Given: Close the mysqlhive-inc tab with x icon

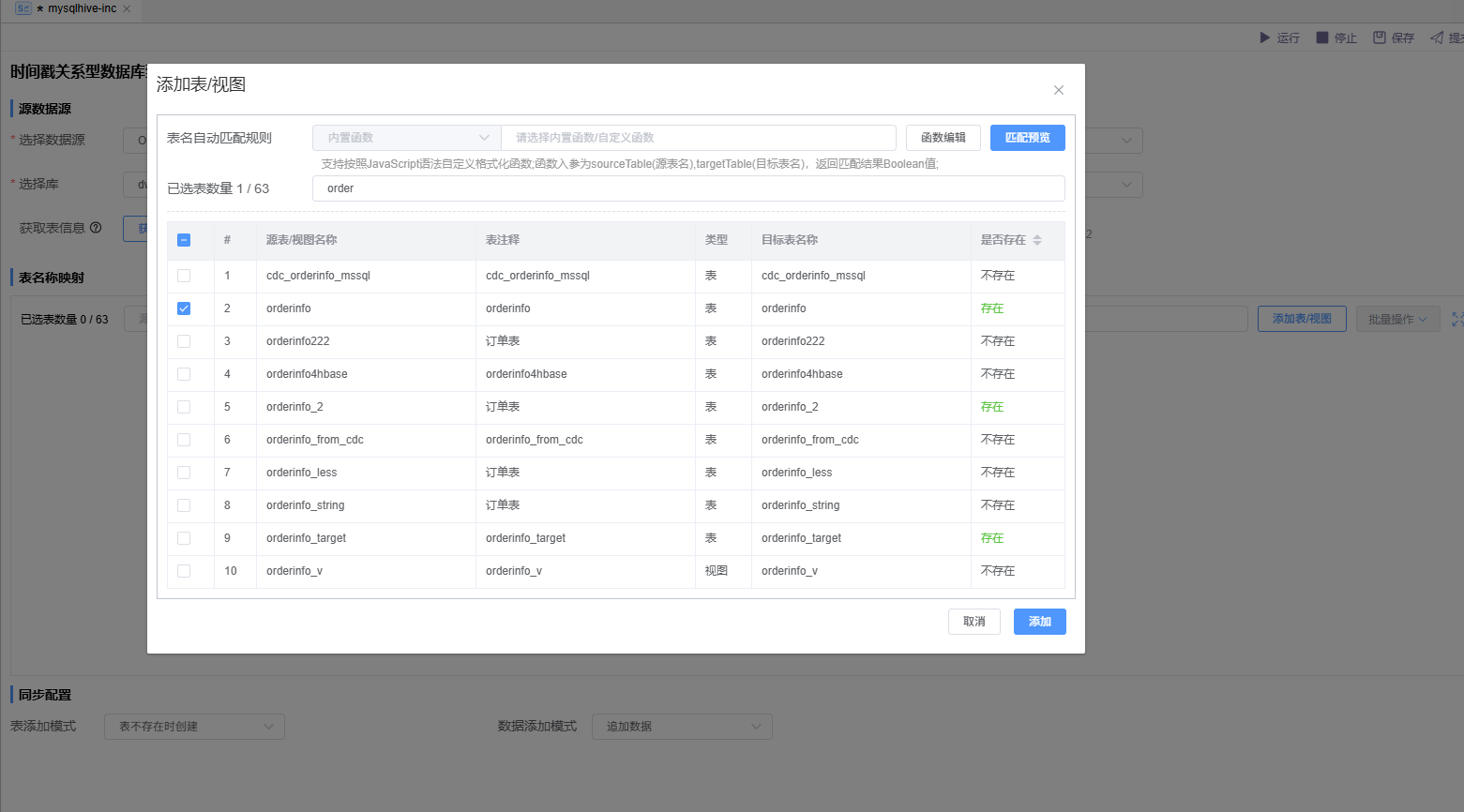Looking at the screenshot, I should (x=127, y=8).
